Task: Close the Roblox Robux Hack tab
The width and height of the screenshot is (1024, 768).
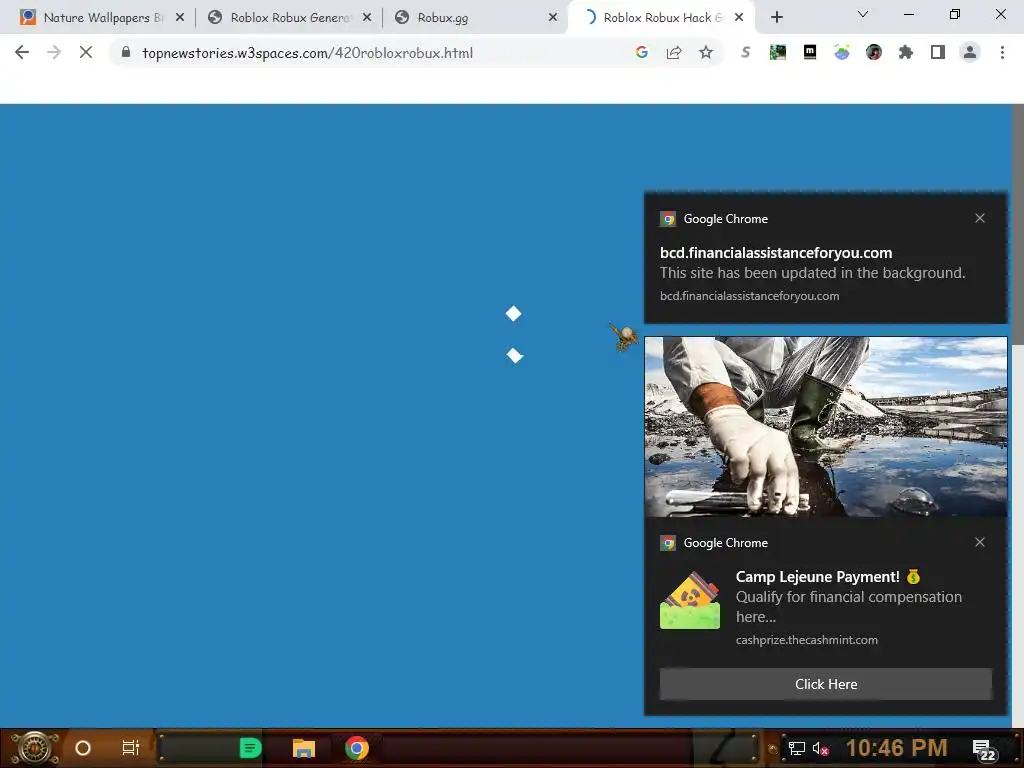Action: [x=739, y=18]
